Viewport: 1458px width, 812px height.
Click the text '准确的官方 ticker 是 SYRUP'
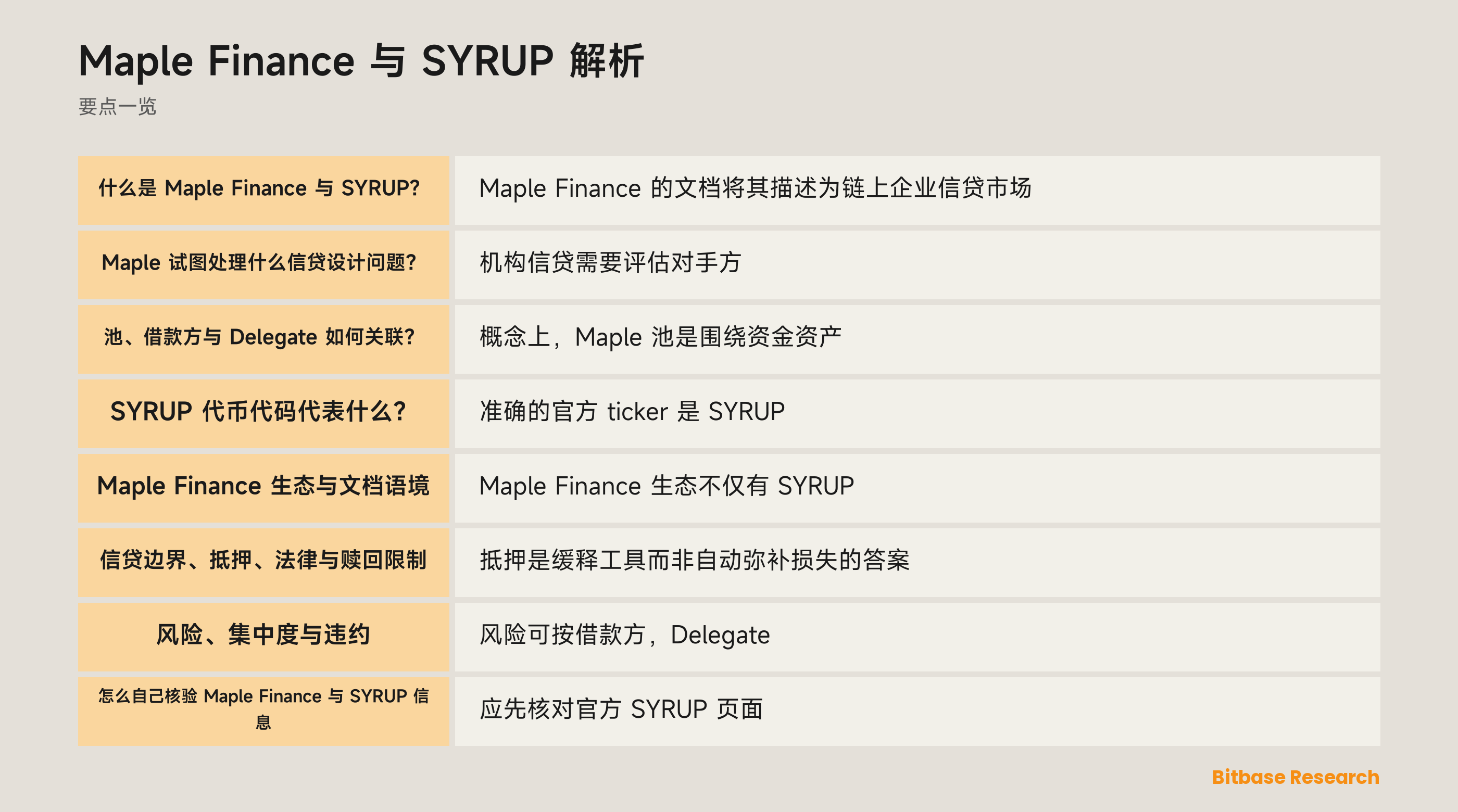(632, 411)
